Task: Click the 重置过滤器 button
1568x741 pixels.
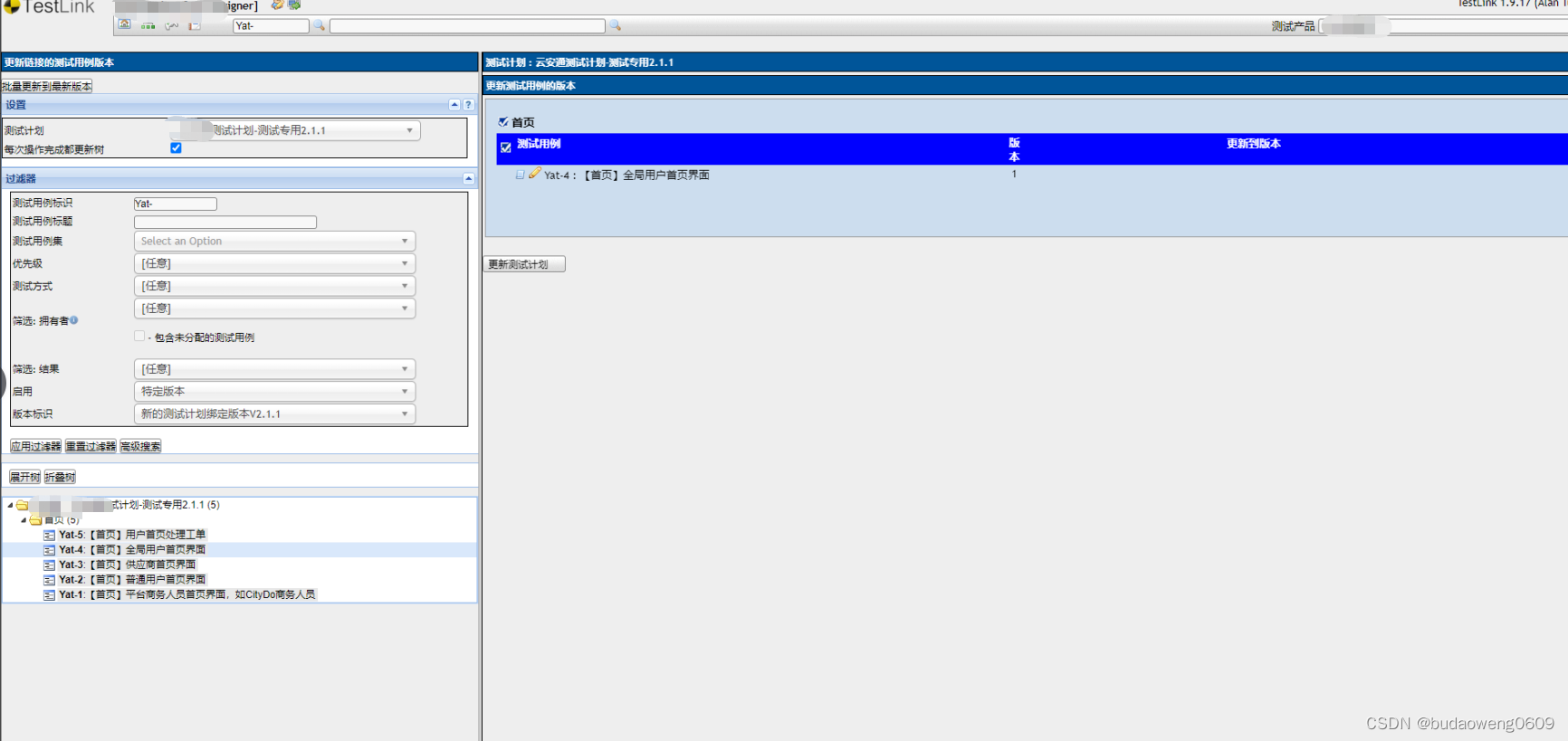Action: point(91,446)
